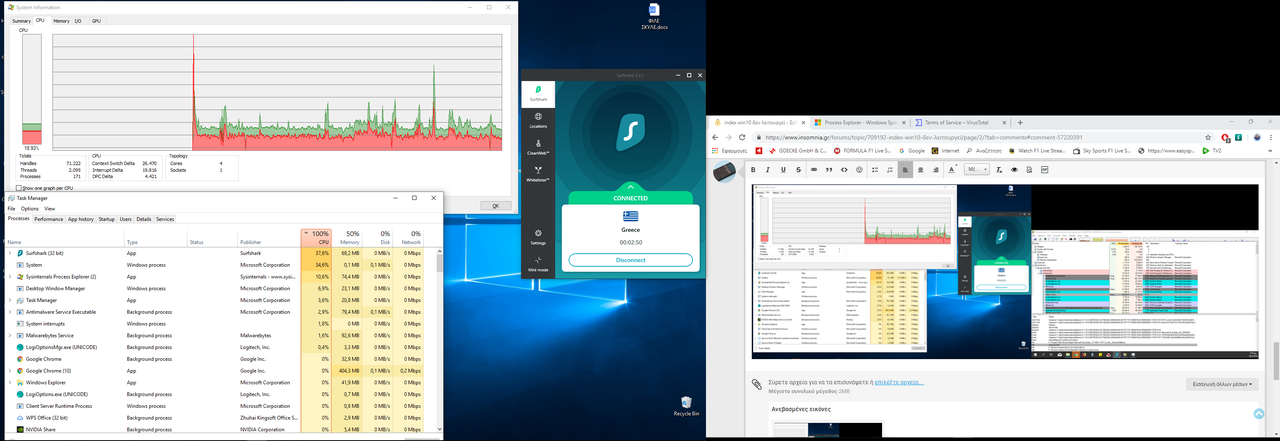Switch Surfshark to Mini mode
The height and width of the screenshot is (441, 1280).
point(538,263)
